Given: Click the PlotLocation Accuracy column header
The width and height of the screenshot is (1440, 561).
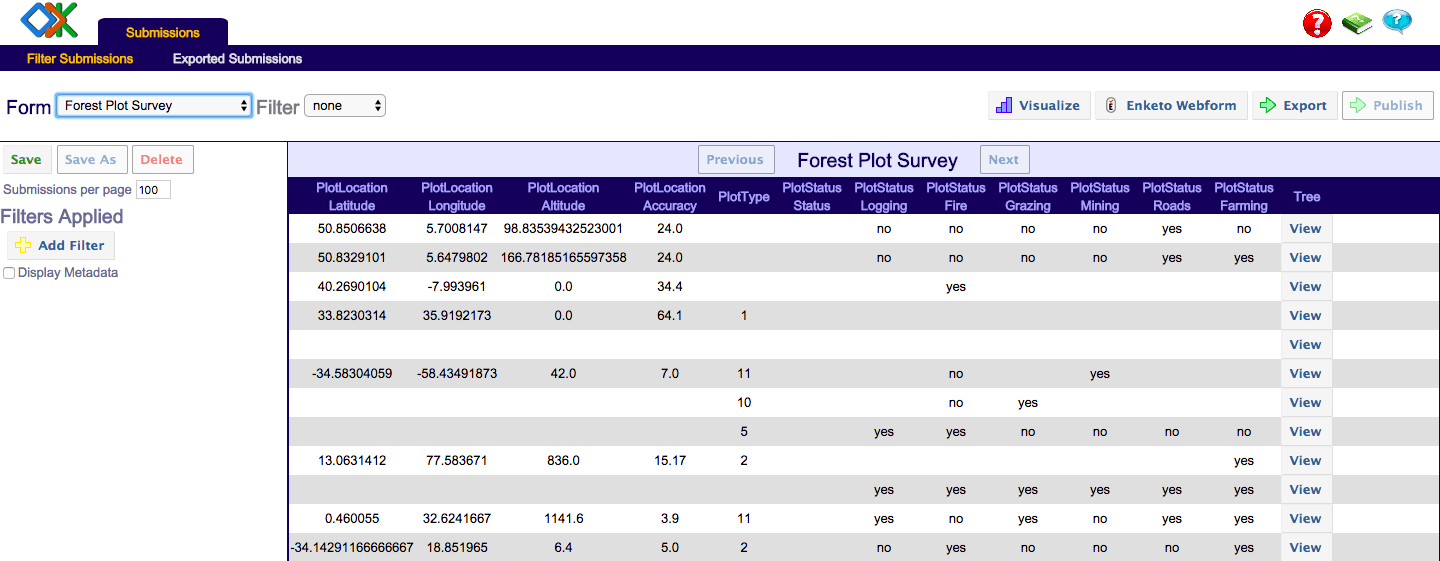Looking at the screenshot, I should pos(670,196).
